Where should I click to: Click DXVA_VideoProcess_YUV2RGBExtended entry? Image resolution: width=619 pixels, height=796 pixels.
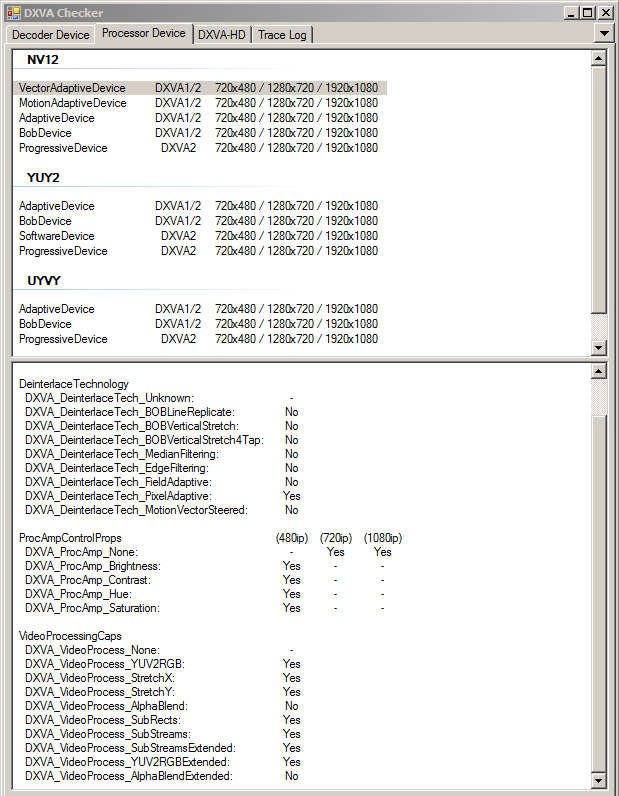pos(127,762)
